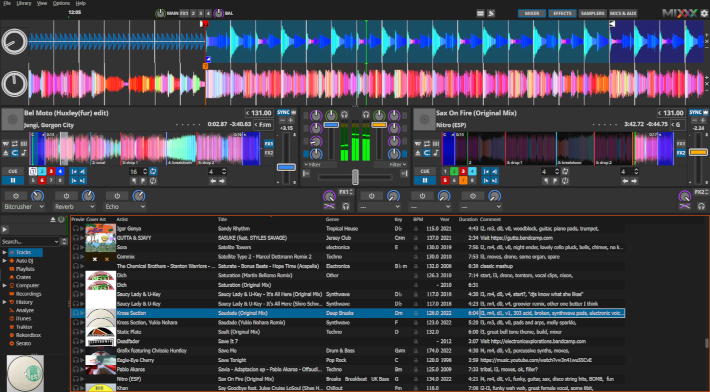Open the Echo effect dropdown
Screen dimensions: 710x392
tap(125, 206)
